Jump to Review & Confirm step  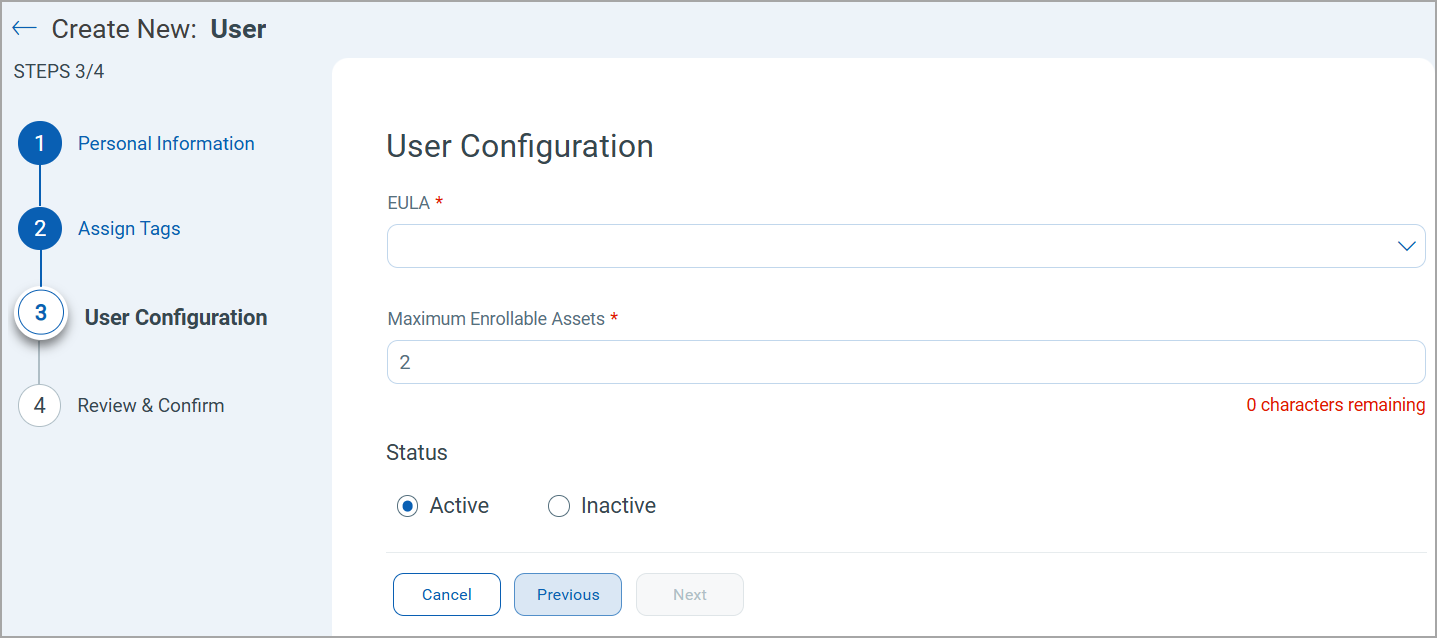151,405
